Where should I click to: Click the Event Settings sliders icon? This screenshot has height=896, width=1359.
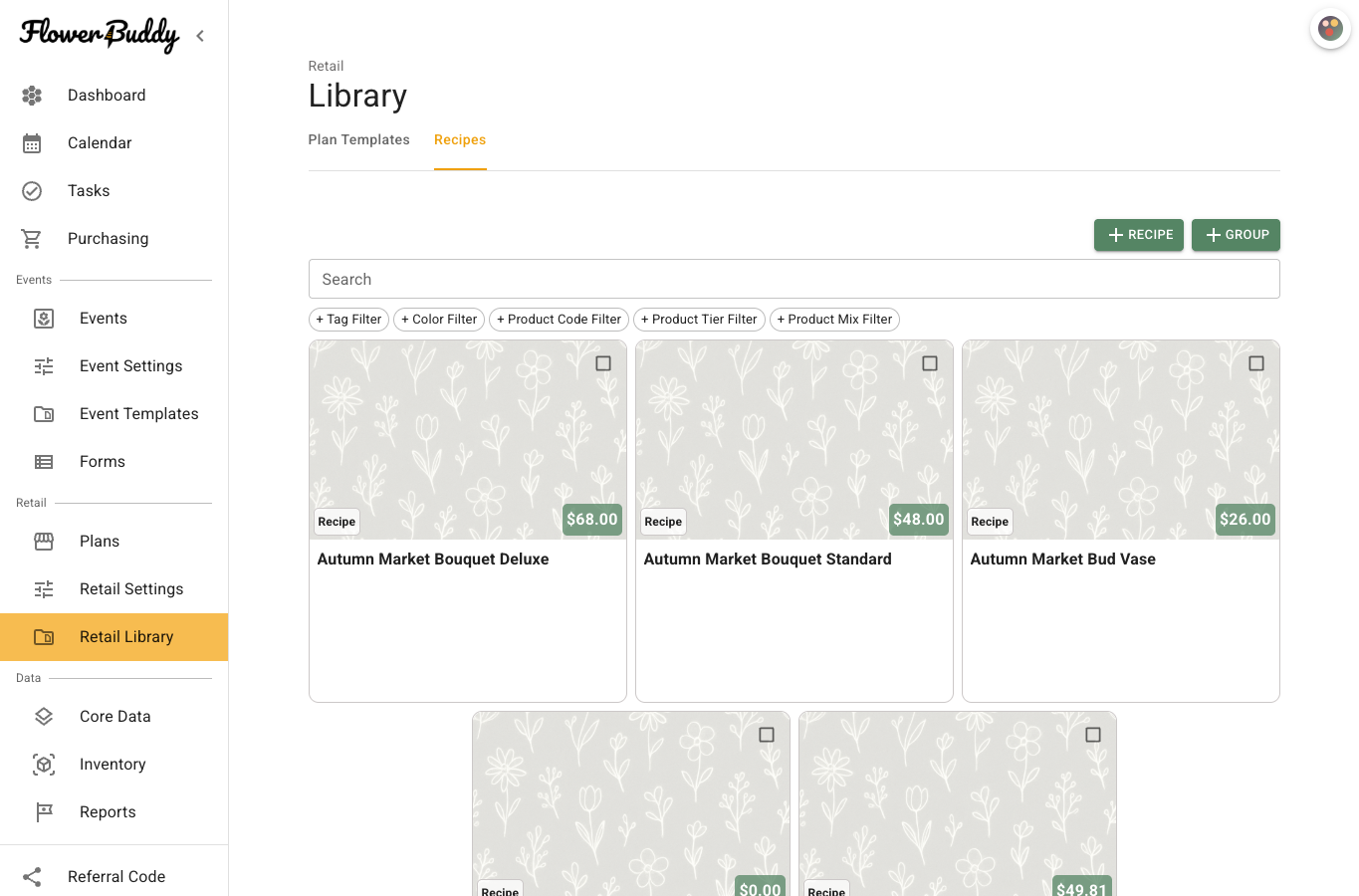pyautogui.click(x=44, y=366)
